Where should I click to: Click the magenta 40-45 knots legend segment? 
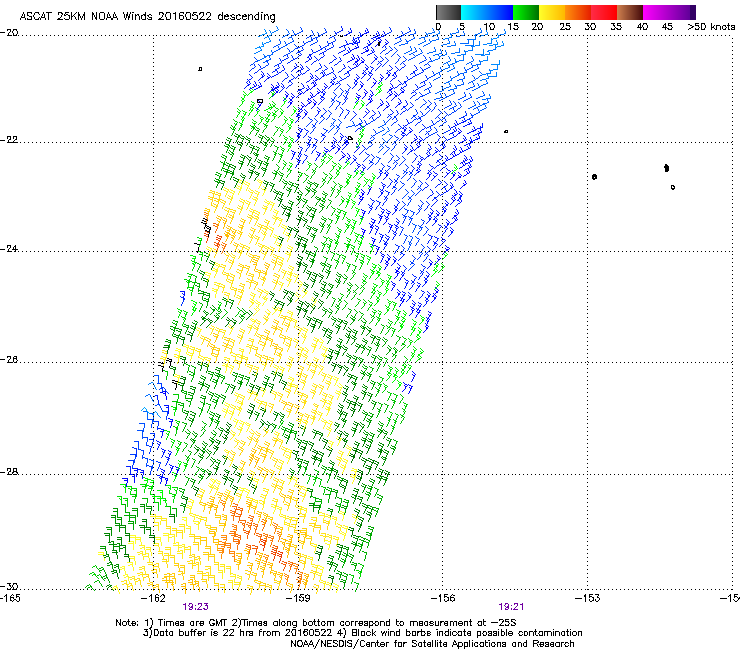point(656,12)
